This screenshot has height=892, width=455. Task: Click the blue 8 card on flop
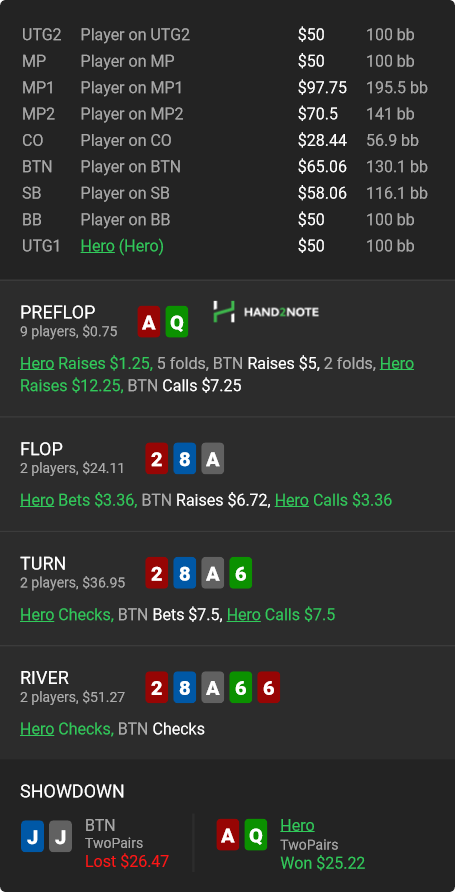pos(185,459)
